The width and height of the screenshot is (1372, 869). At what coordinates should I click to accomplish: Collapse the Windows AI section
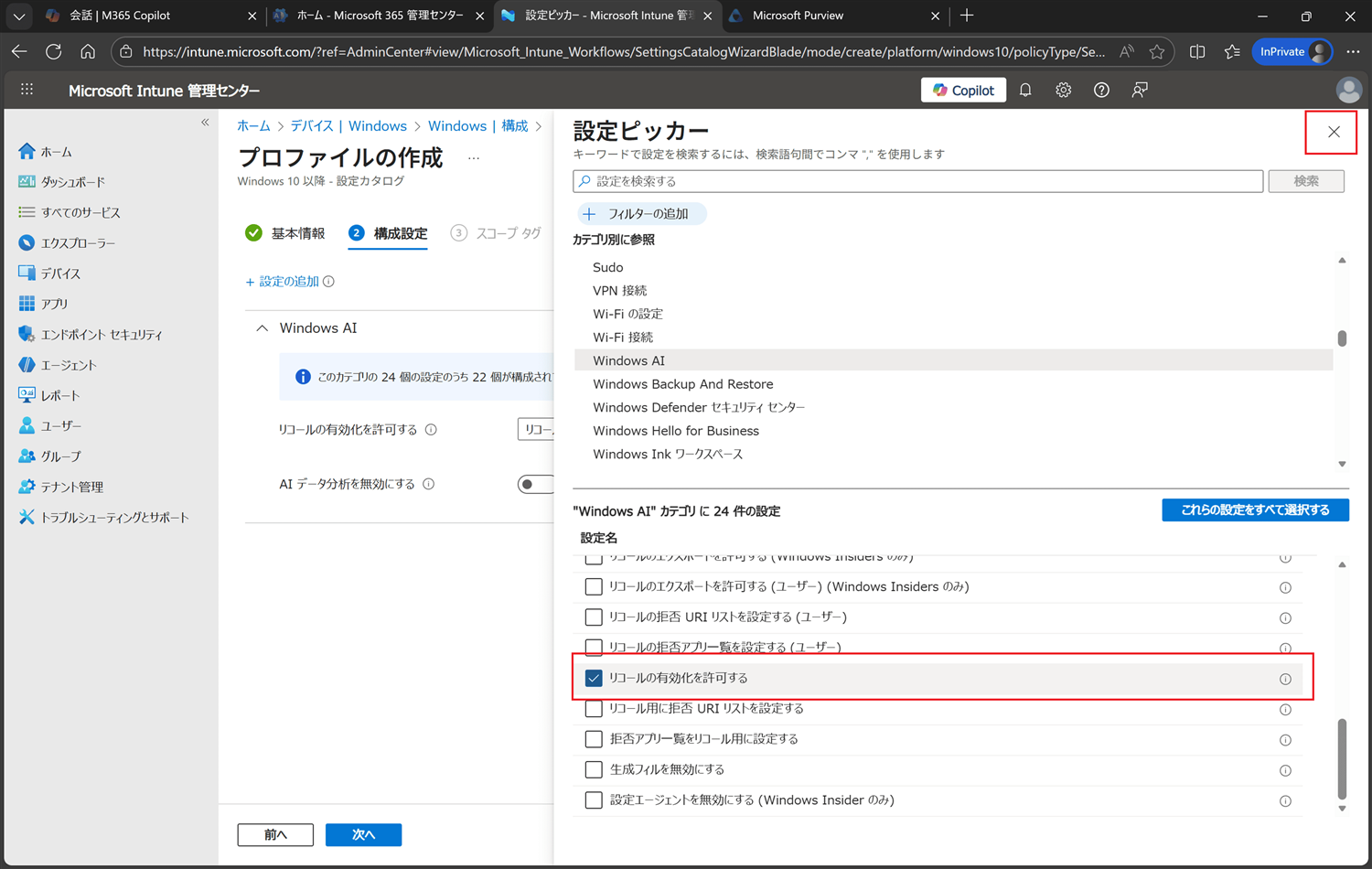[263, 327]
